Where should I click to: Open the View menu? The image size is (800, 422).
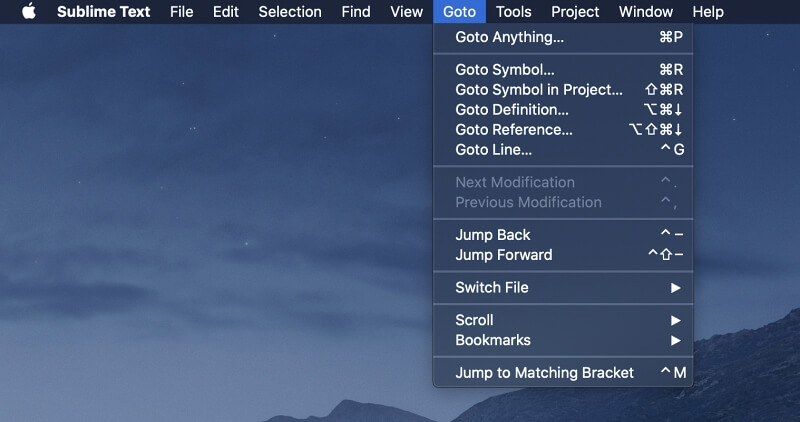407,11
